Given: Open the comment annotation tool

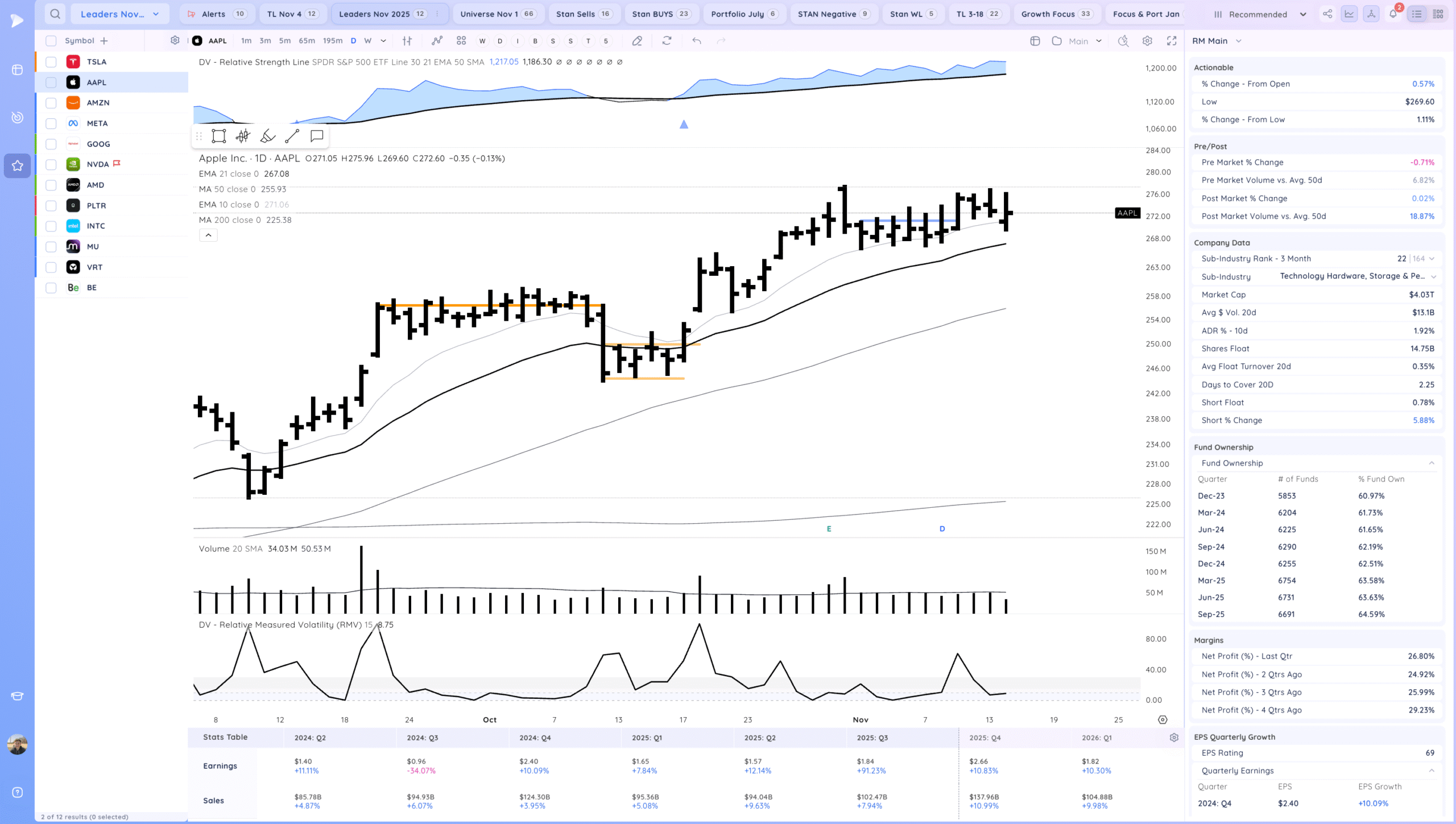Looking at the screenshot, I should (317, 136).
